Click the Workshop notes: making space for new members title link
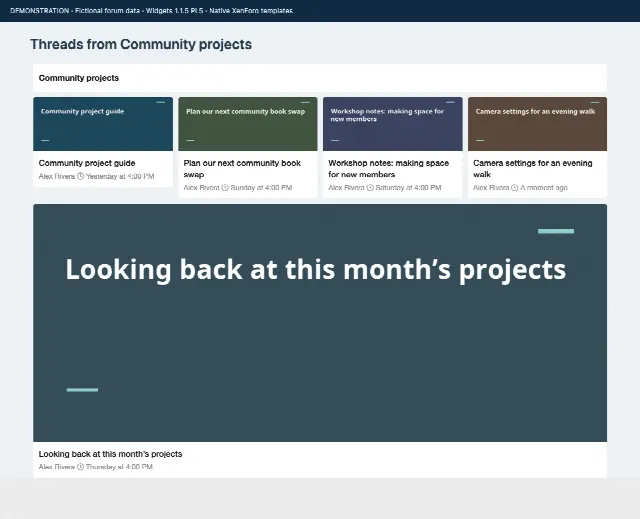 tap(388, 169)
